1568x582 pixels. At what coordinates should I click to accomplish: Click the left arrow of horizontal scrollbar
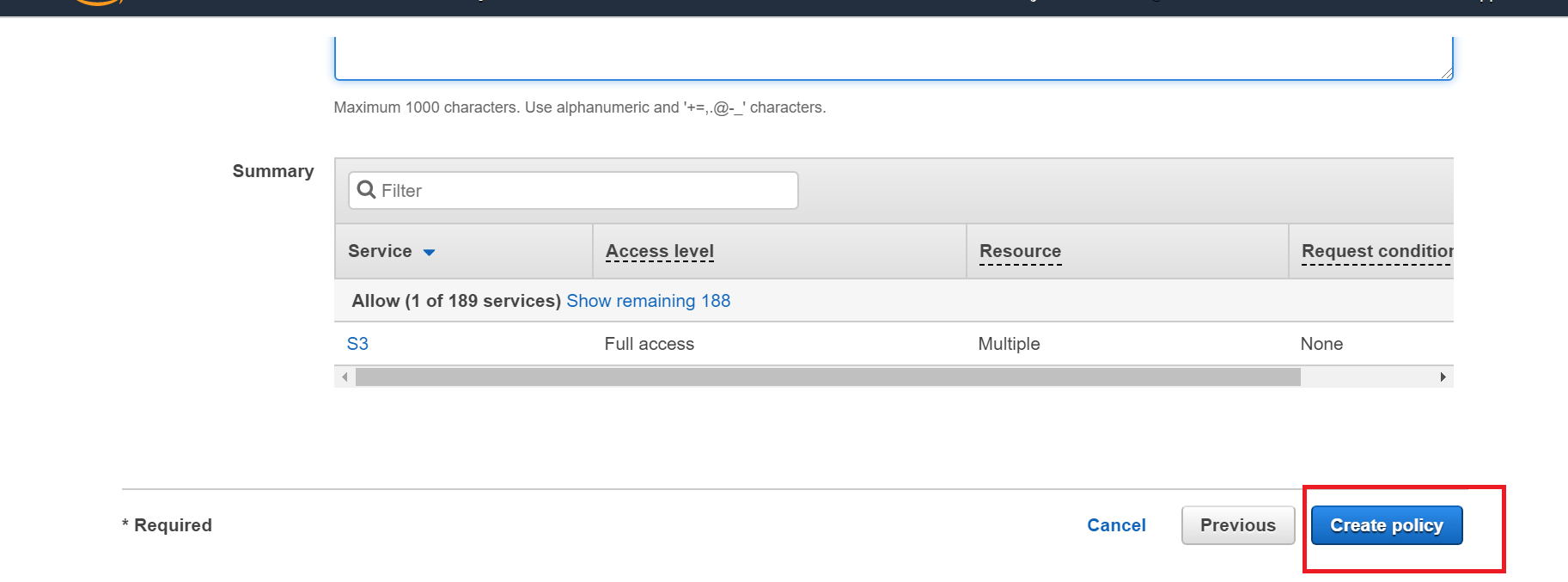(345, 377)
